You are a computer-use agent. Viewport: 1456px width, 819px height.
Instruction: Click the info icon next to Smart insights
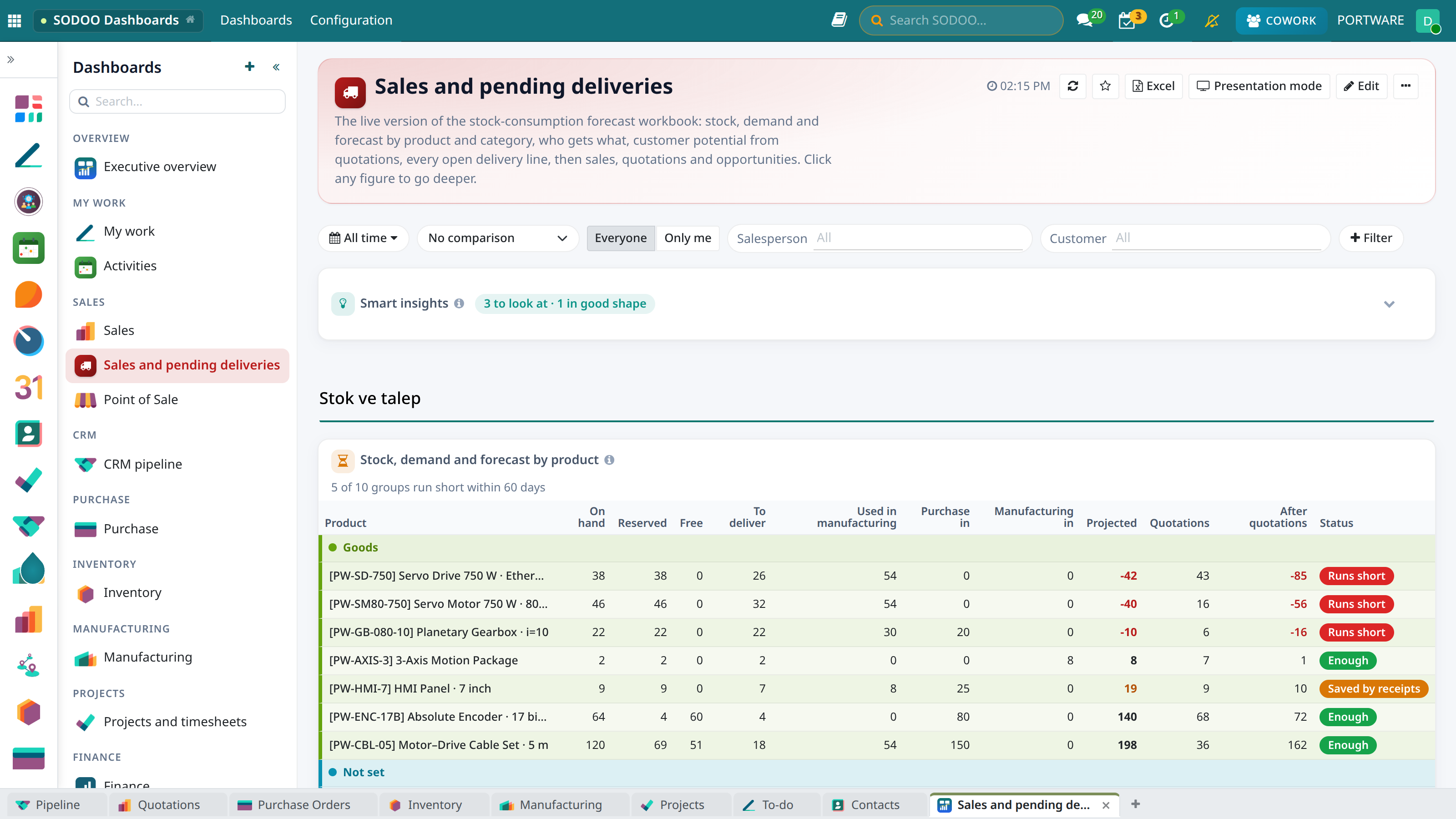(459, 303)
